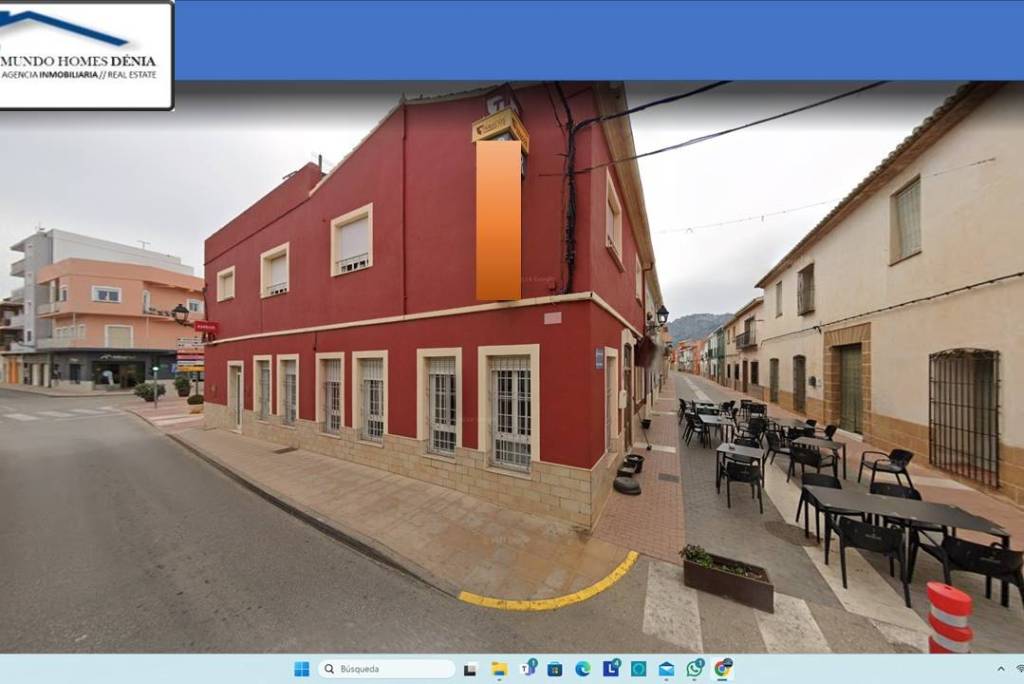Open Task View from the taskbar
Image resolution: width=1024 pixels, height=684 pixels.
point(470,669)
